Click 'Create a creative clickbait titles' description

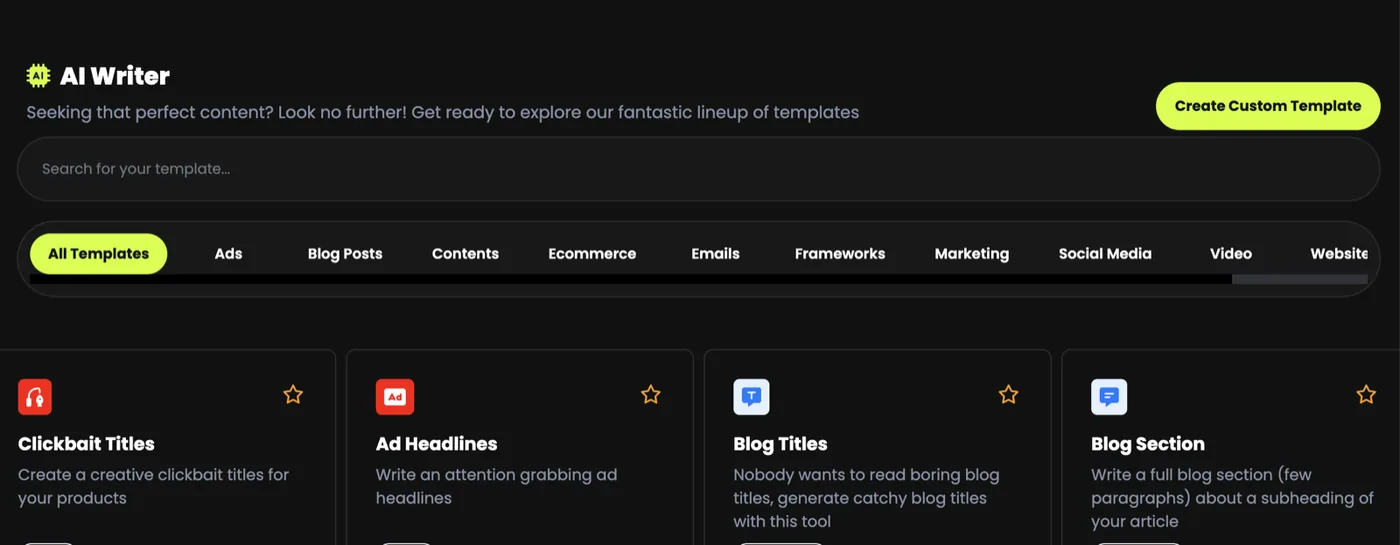(153, 486)
